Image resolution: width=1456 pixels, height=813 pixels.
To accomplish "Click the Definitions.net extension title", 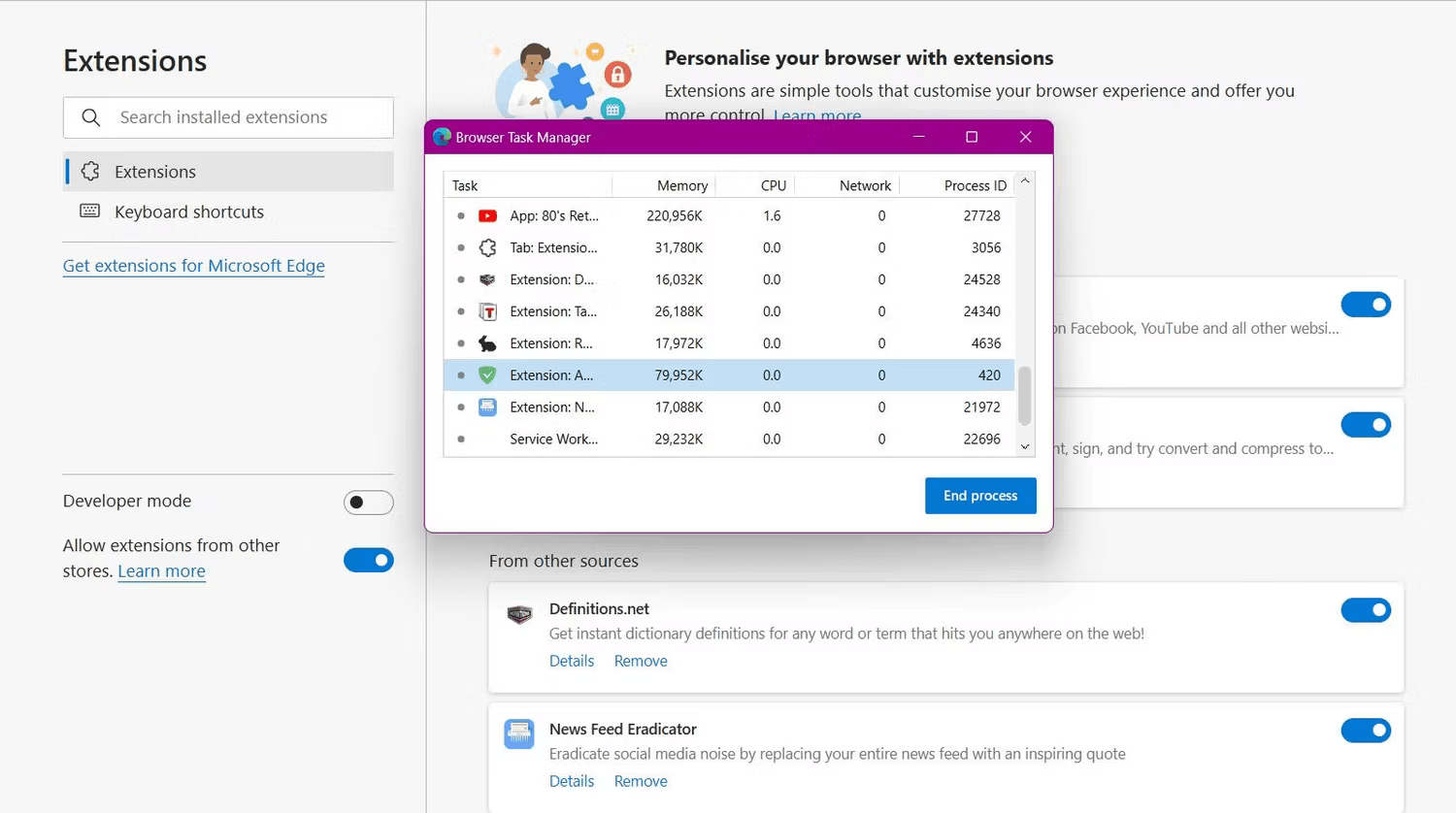I will [x=599, y=609].
